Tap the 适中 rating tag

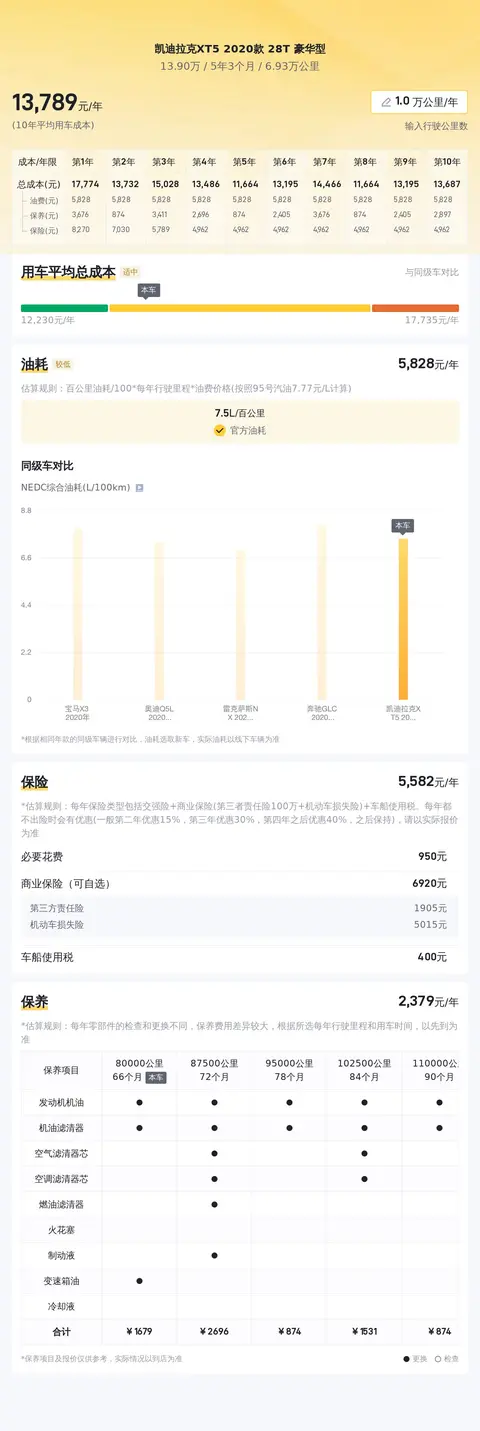click(x=131, y=272)
